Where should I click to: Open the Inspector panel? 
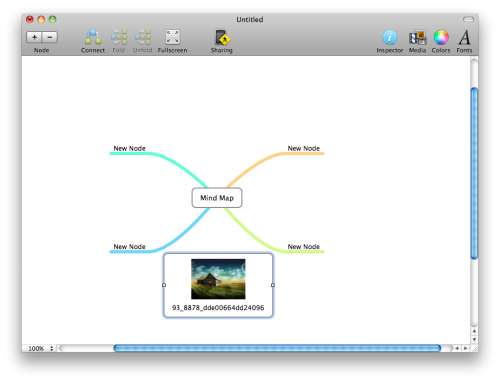click(390, 37)
